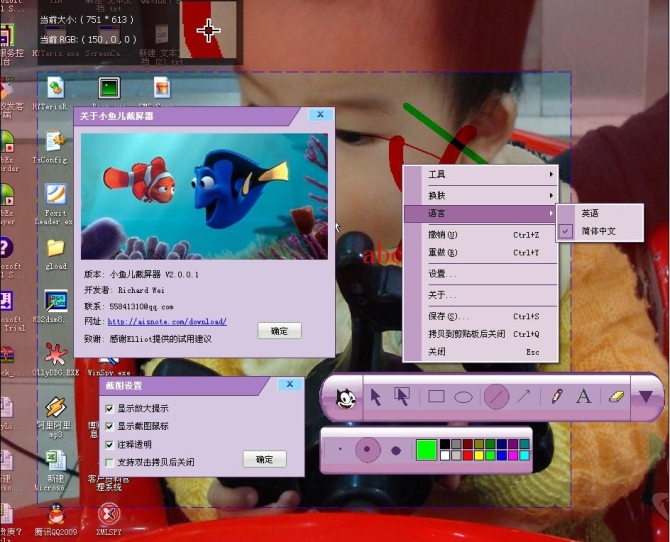Select the window-selection pointer tool
Image resolution: width=670 pixels, height=542 pixels.
click(x=402, y=397)
